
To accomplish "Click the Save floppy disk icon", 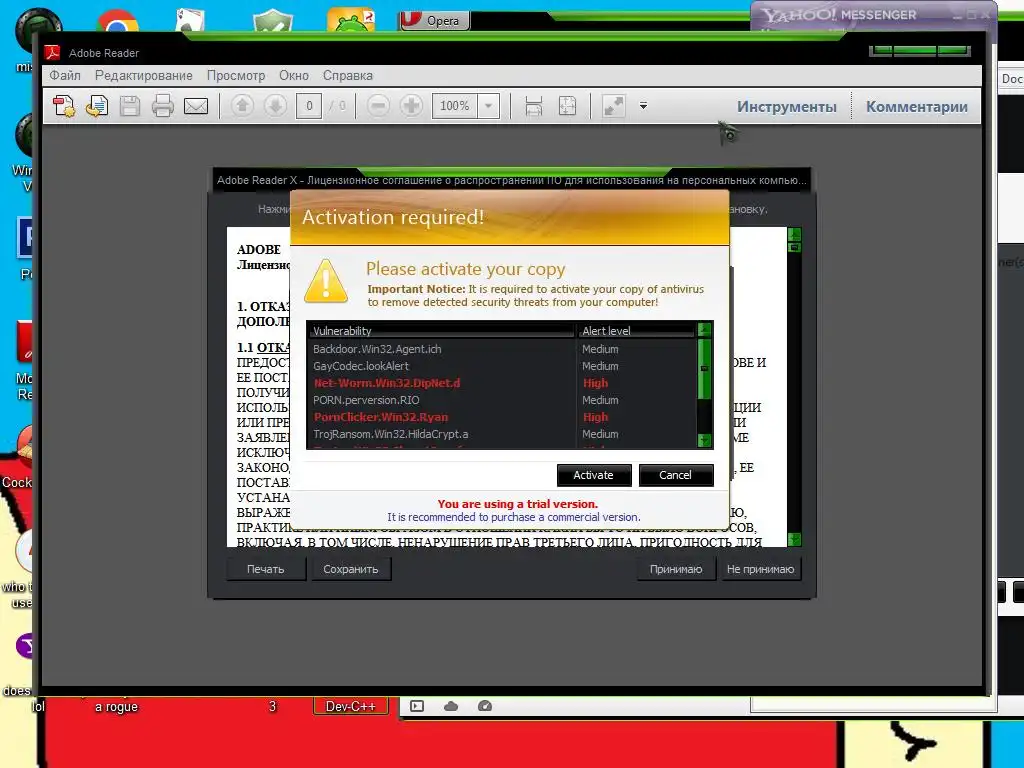I will pos(130,106).
